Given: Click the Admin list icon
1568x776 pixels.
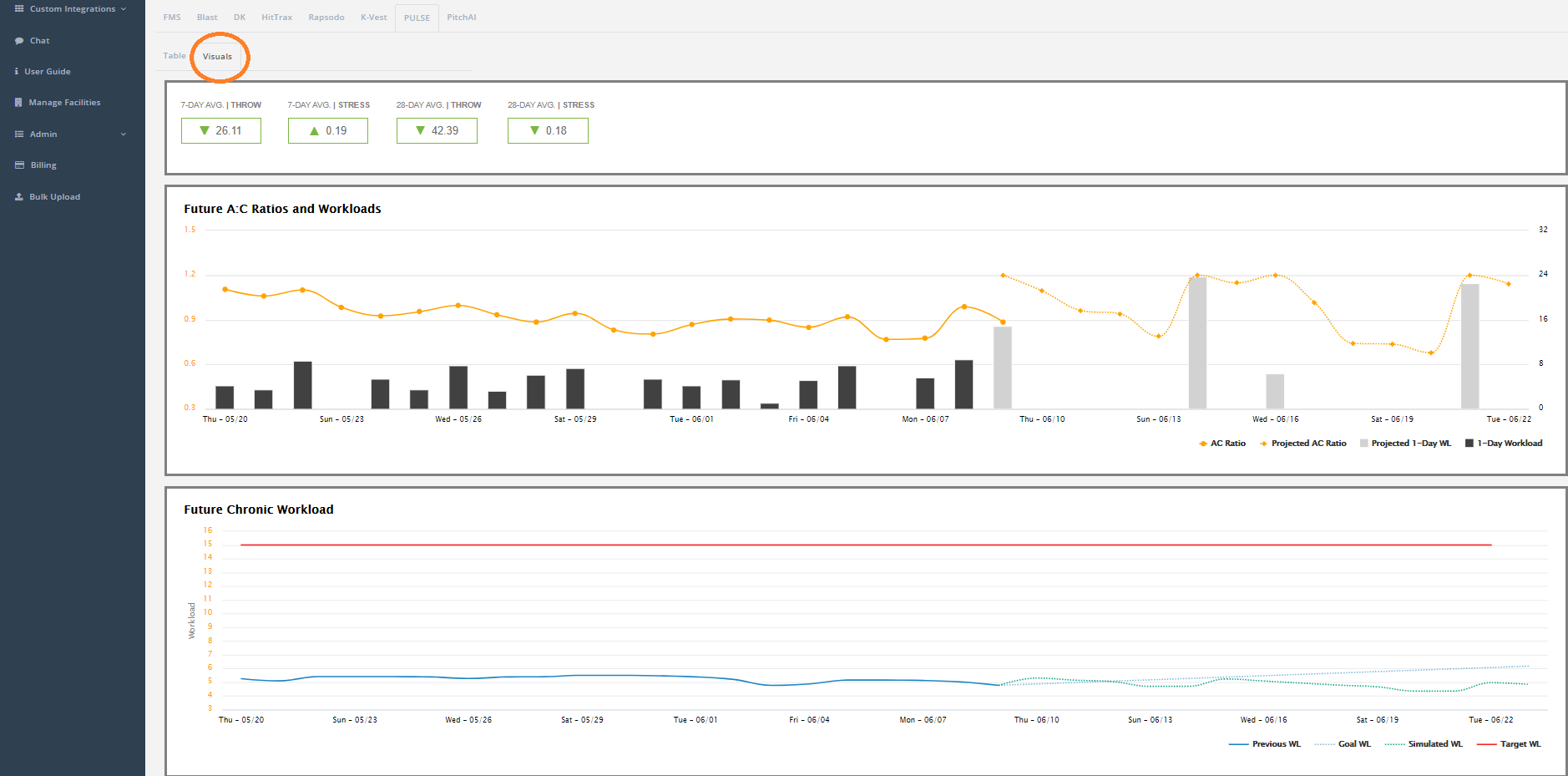Looking at the screenshot, I should coord(19,134).
